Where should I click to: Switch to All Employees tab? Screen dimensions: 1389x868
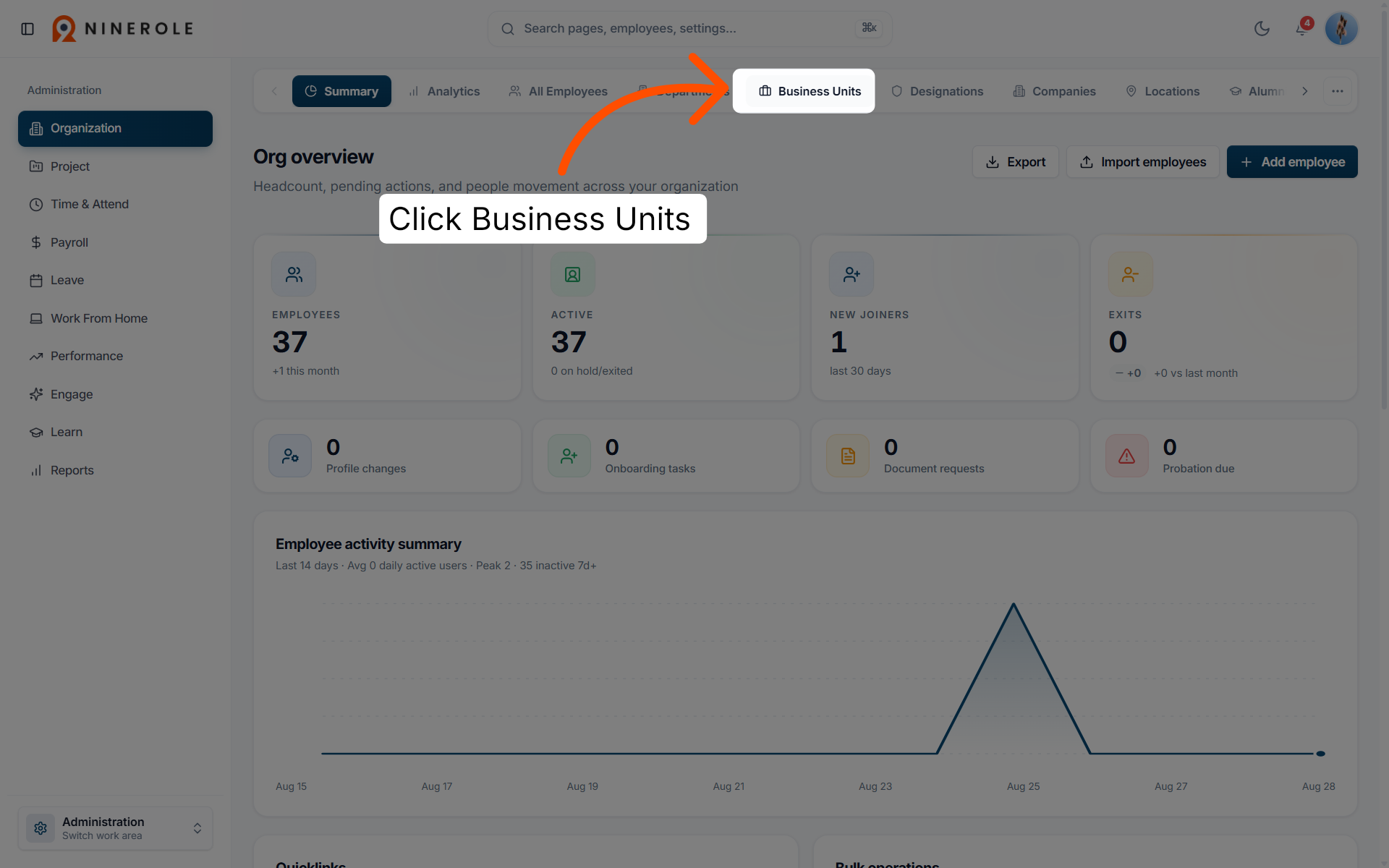pos(558,91)
